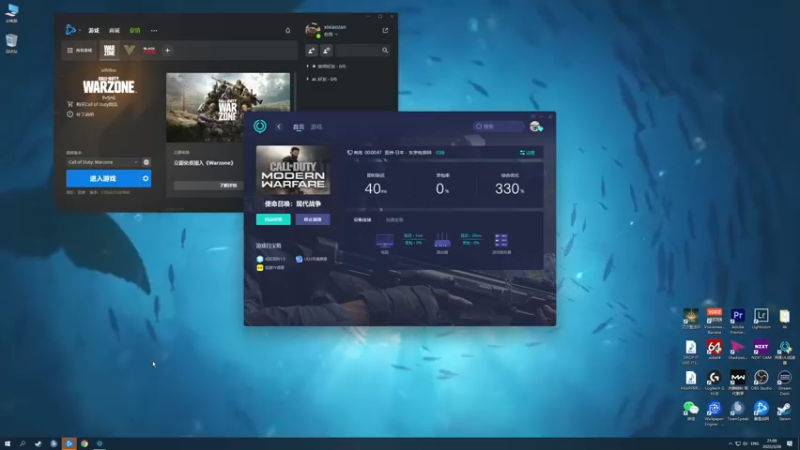The height and width of the screenshot is (450, 800).
Task: Open Call of Duty: Warzone version dropdown
Action: coord(103,162)
